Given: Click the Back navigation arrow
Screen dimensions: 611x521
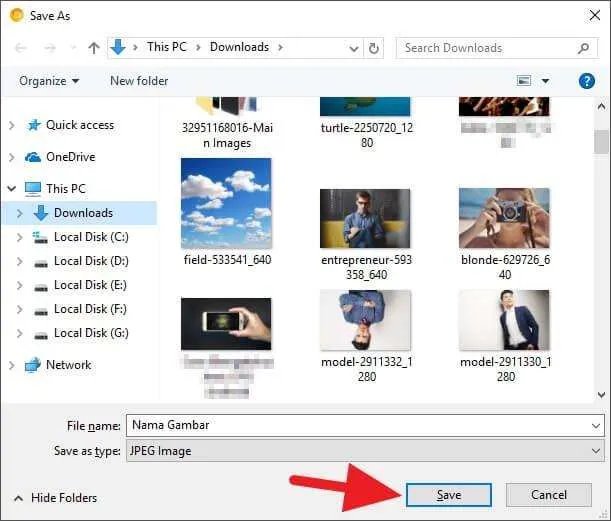Looking at the screenshot, I should (20, 48).
